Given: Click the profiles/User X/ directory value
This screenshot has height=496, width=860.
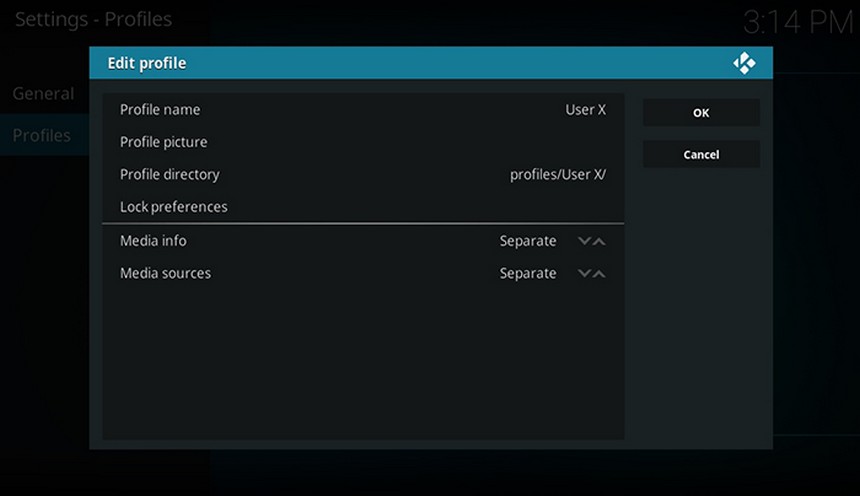Looking at the screenshot, I should pyautogui.click(x=558, y=174).
